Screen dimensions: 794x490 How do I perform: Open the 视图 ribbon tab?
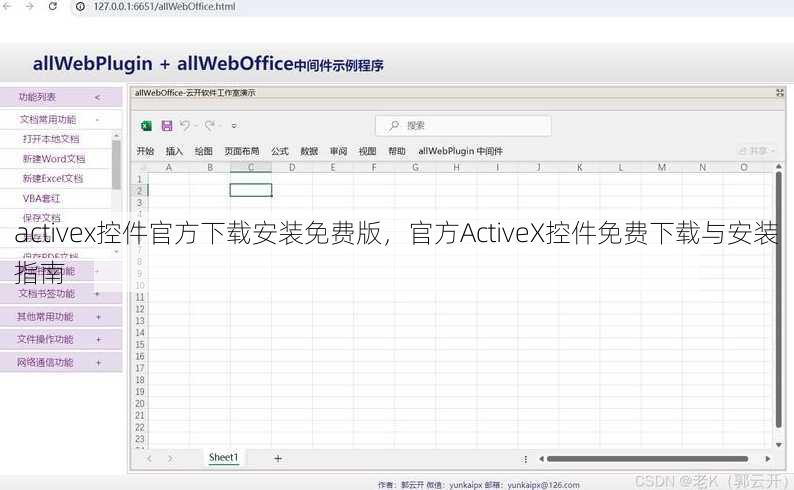367,151
